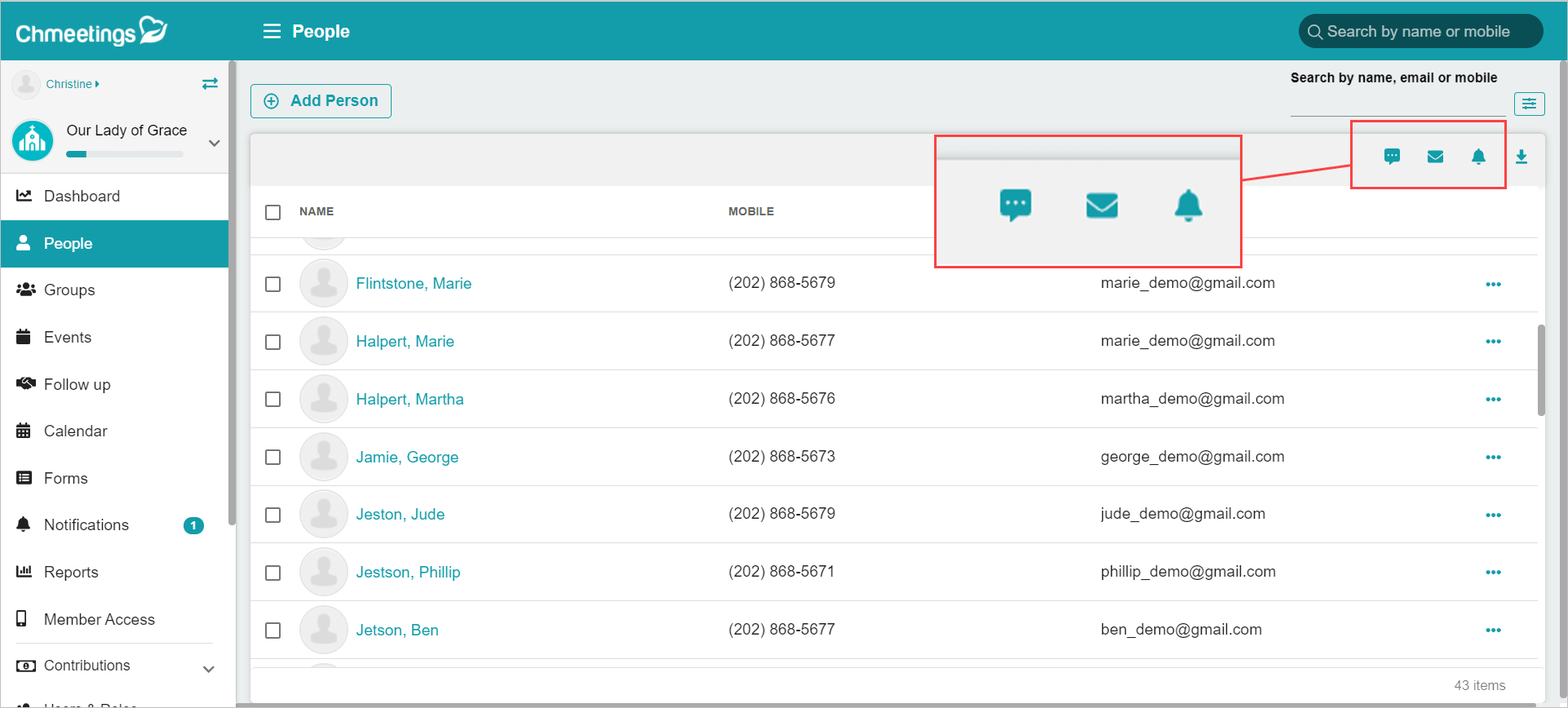Click the download export icon

tap(1521, 157)
